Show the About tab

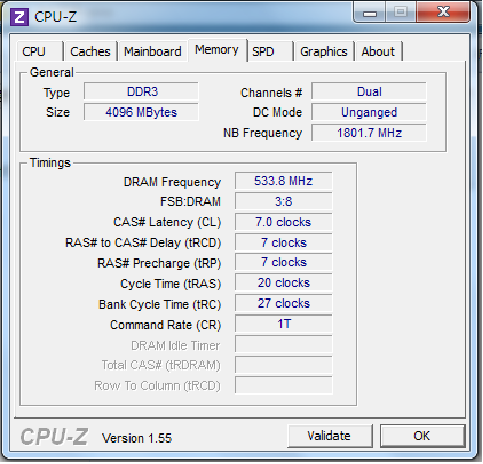coord(379,52)
